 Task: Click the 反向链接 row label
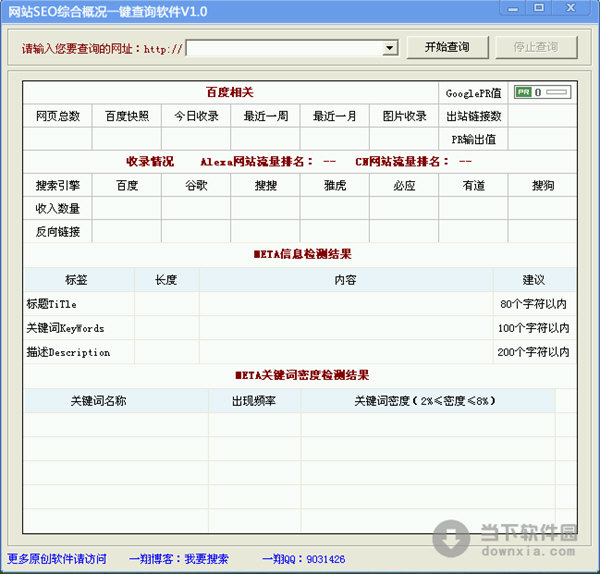[57, 232]
